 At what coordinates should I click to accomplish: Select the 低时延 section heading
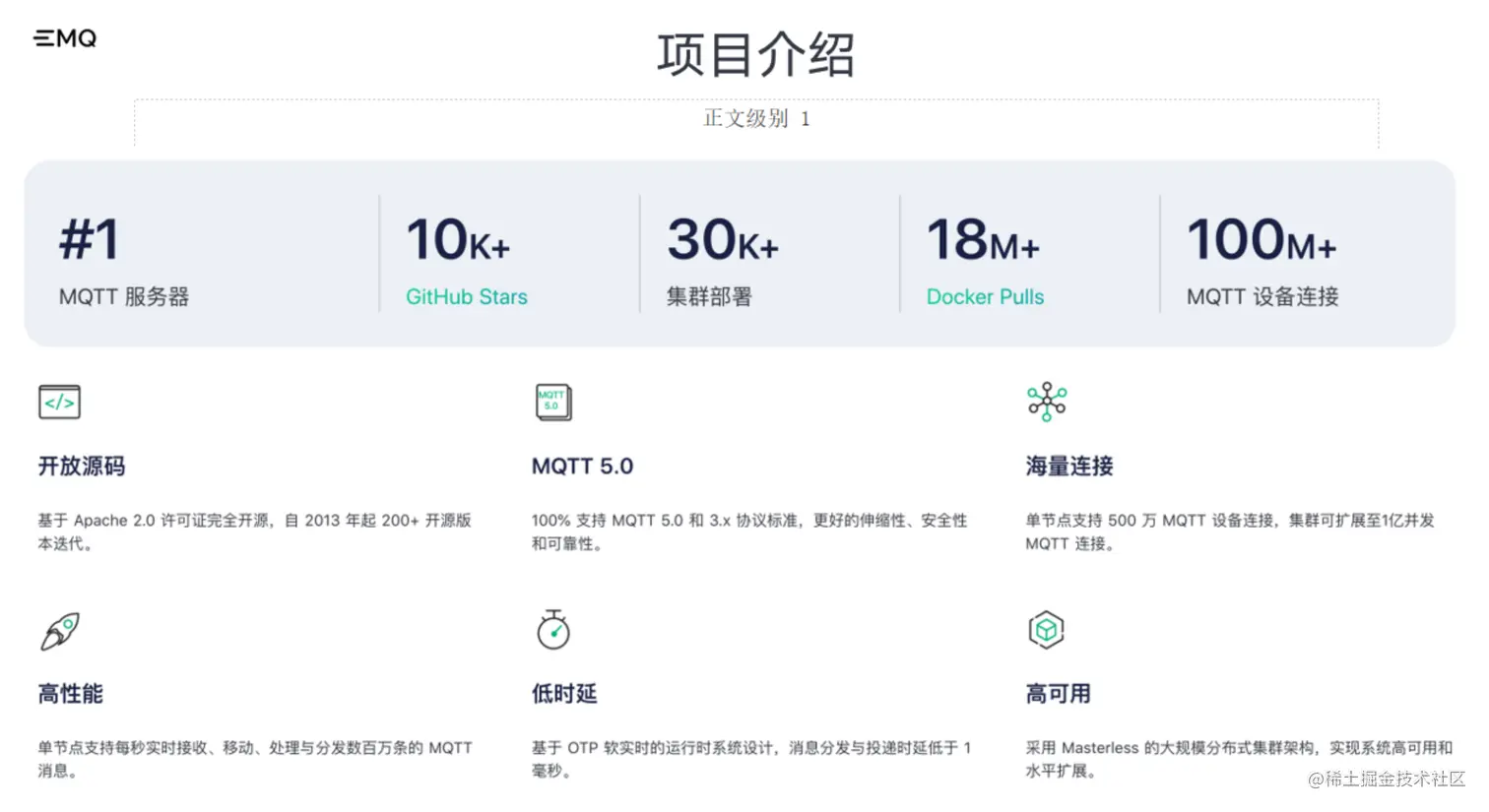coord(563,693)
